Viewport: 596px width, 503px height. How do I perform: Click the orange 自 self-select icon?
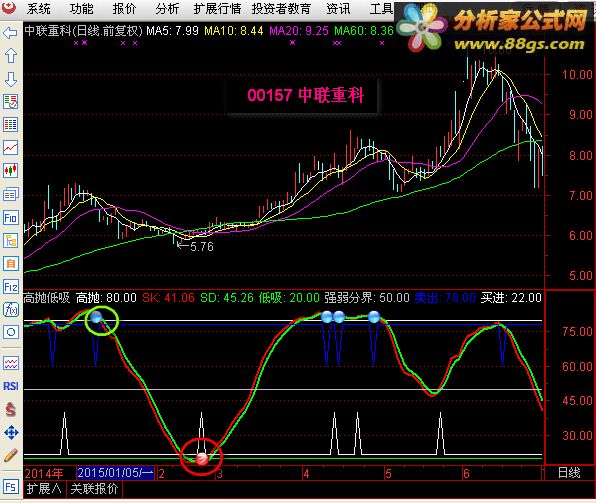11,263
